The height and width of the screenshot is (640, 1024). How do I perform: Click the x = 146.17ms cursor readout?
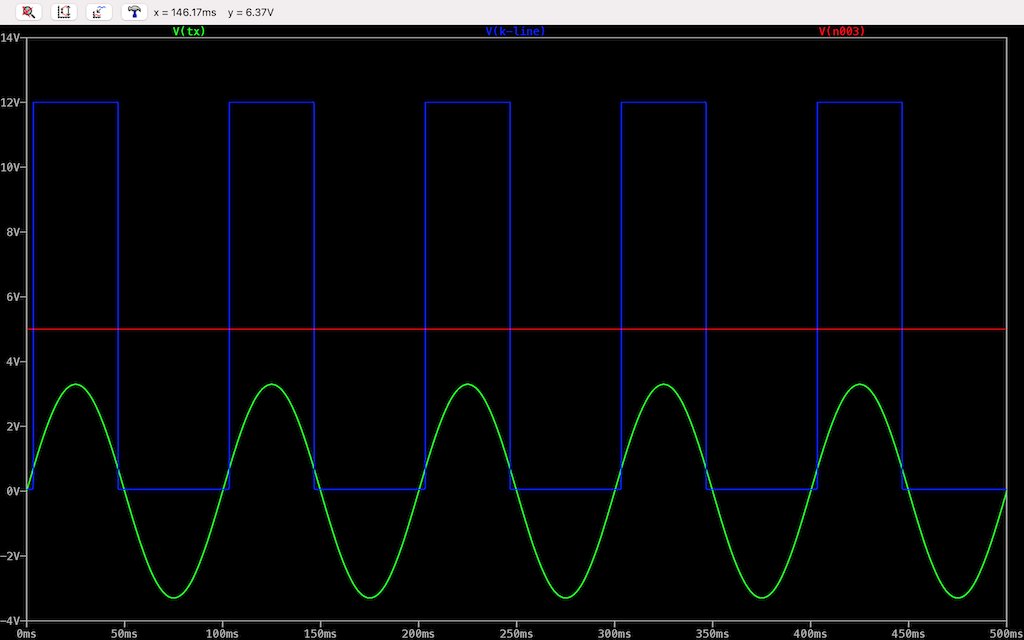coord(185,12)
